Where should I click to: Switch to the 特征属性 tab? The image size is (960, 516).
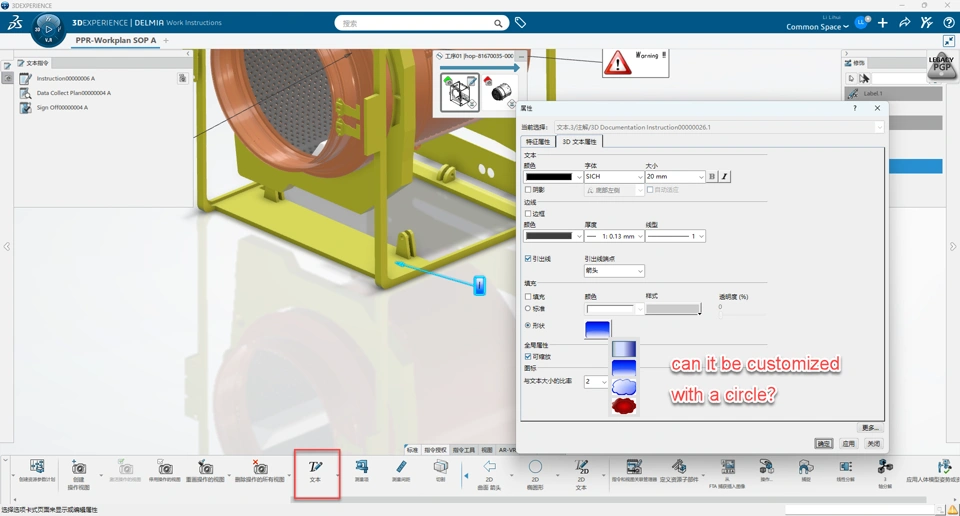tap(538, 141)
